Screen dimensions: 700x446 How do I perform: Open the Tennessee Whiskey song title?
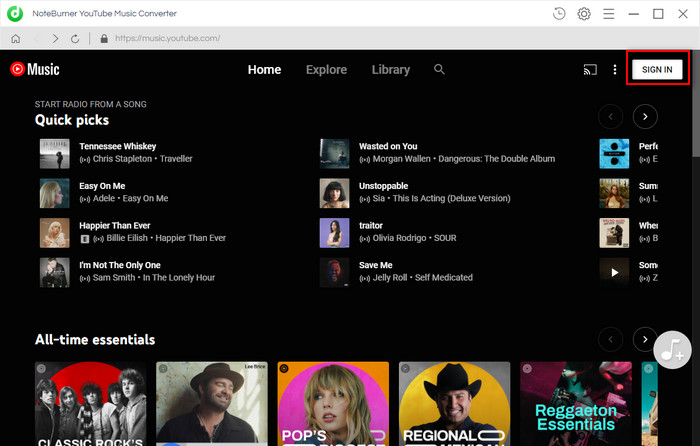coord(118,146)
